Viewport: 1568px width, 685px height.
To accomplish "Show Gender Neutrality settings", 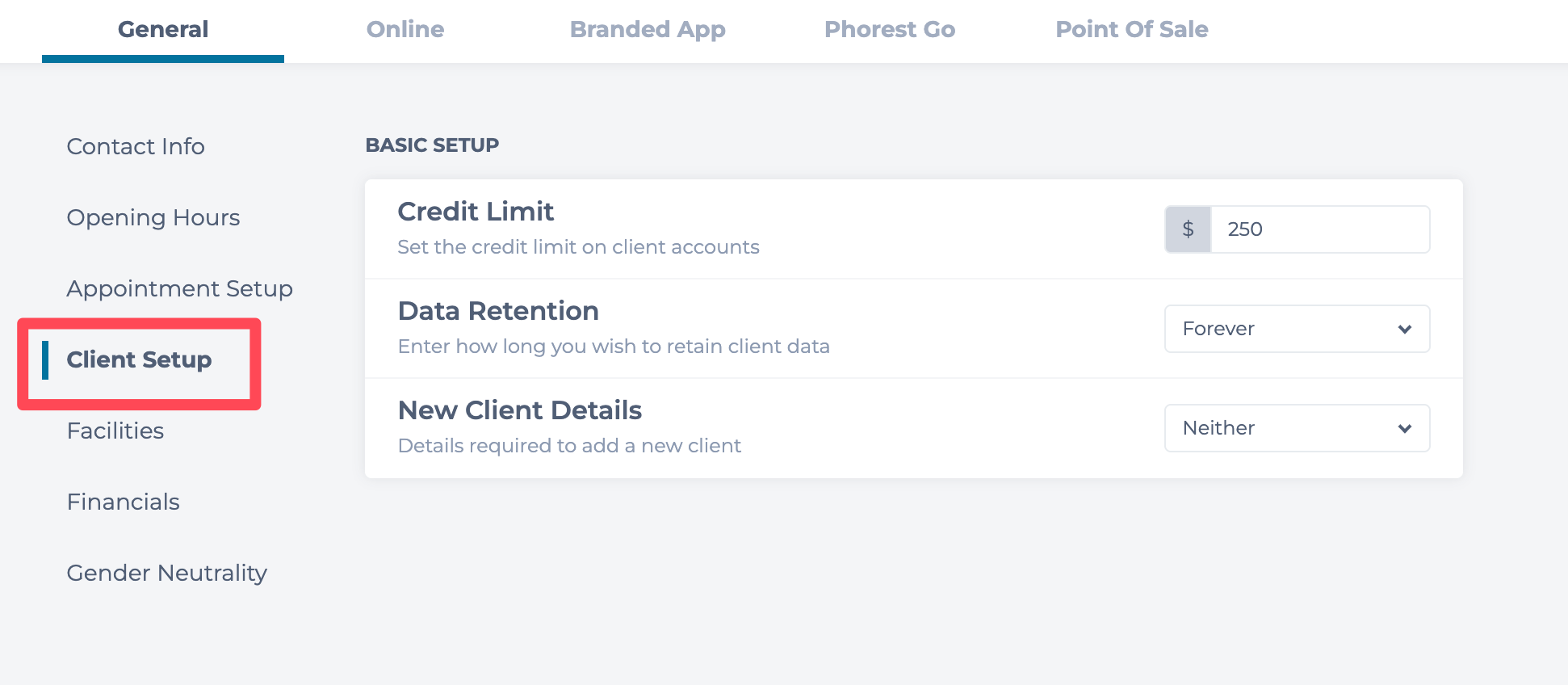I will [x=166, y=573].
